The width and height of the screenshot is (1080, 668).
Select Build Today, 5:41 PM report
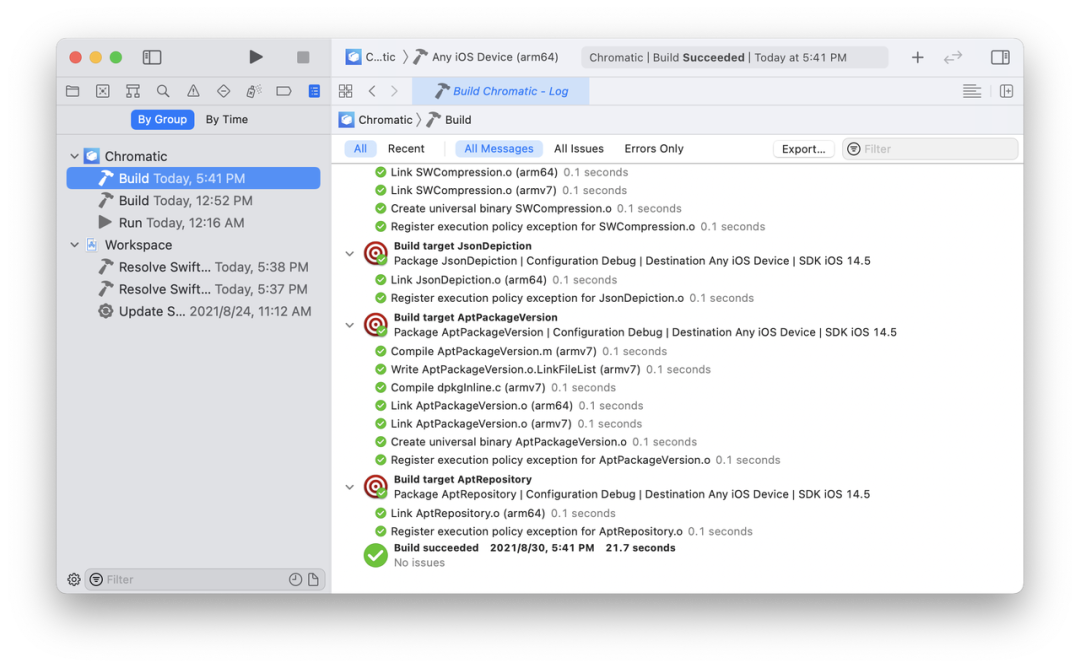(193, 178)
